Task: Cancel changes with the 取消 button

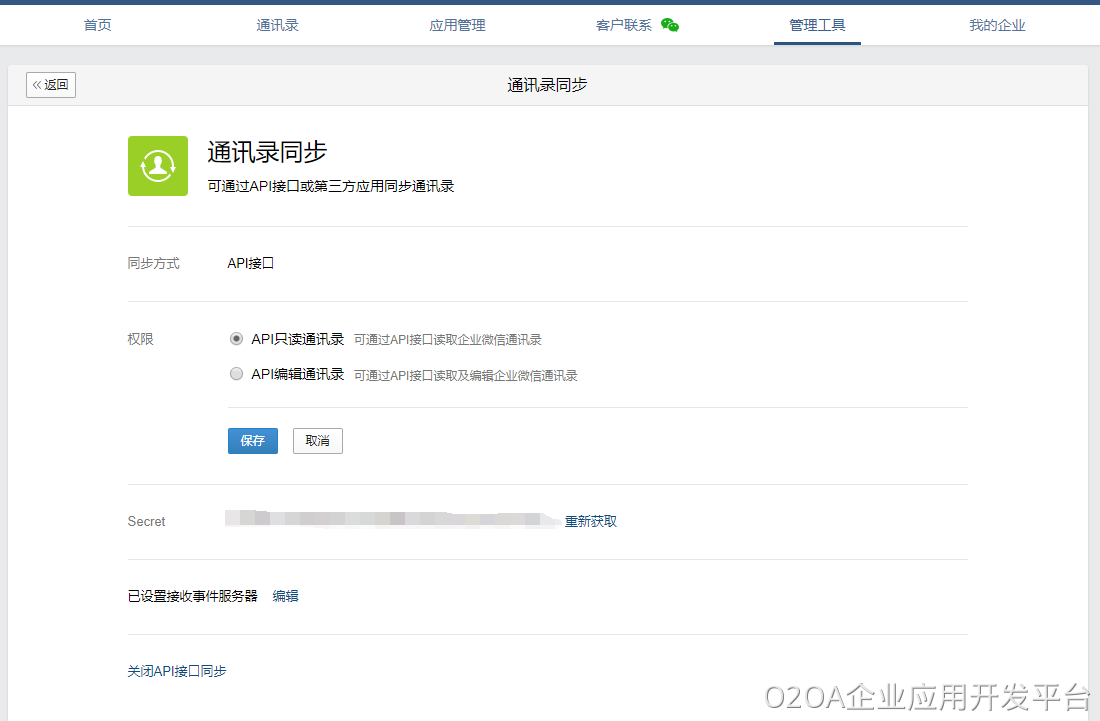Action: 318,441
